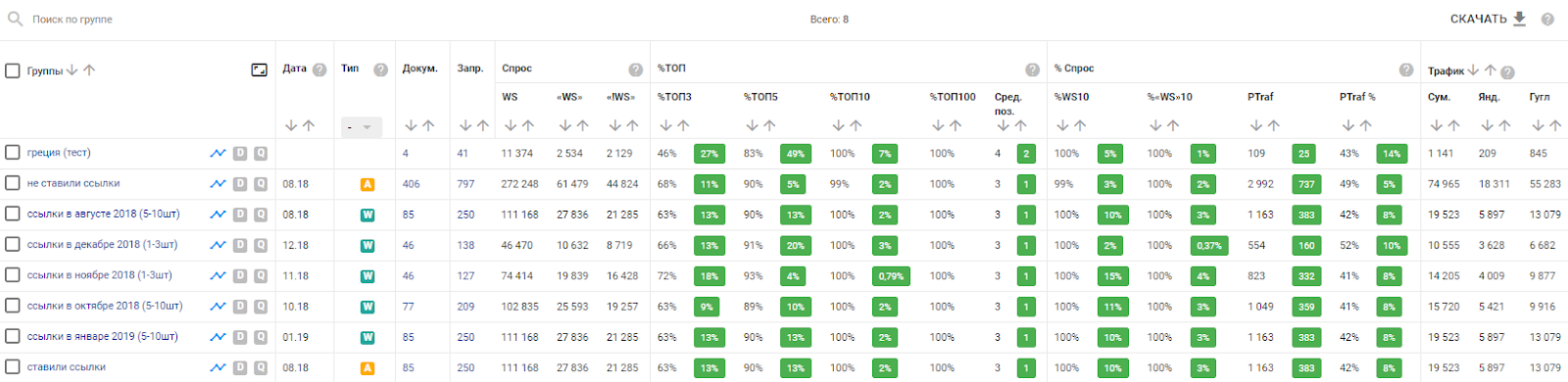Viewport: 1568px width, 382px height.
Task: Check ссылки в ноябре 2018 row box
Action: pyautogui.click(x=13, y=275)
